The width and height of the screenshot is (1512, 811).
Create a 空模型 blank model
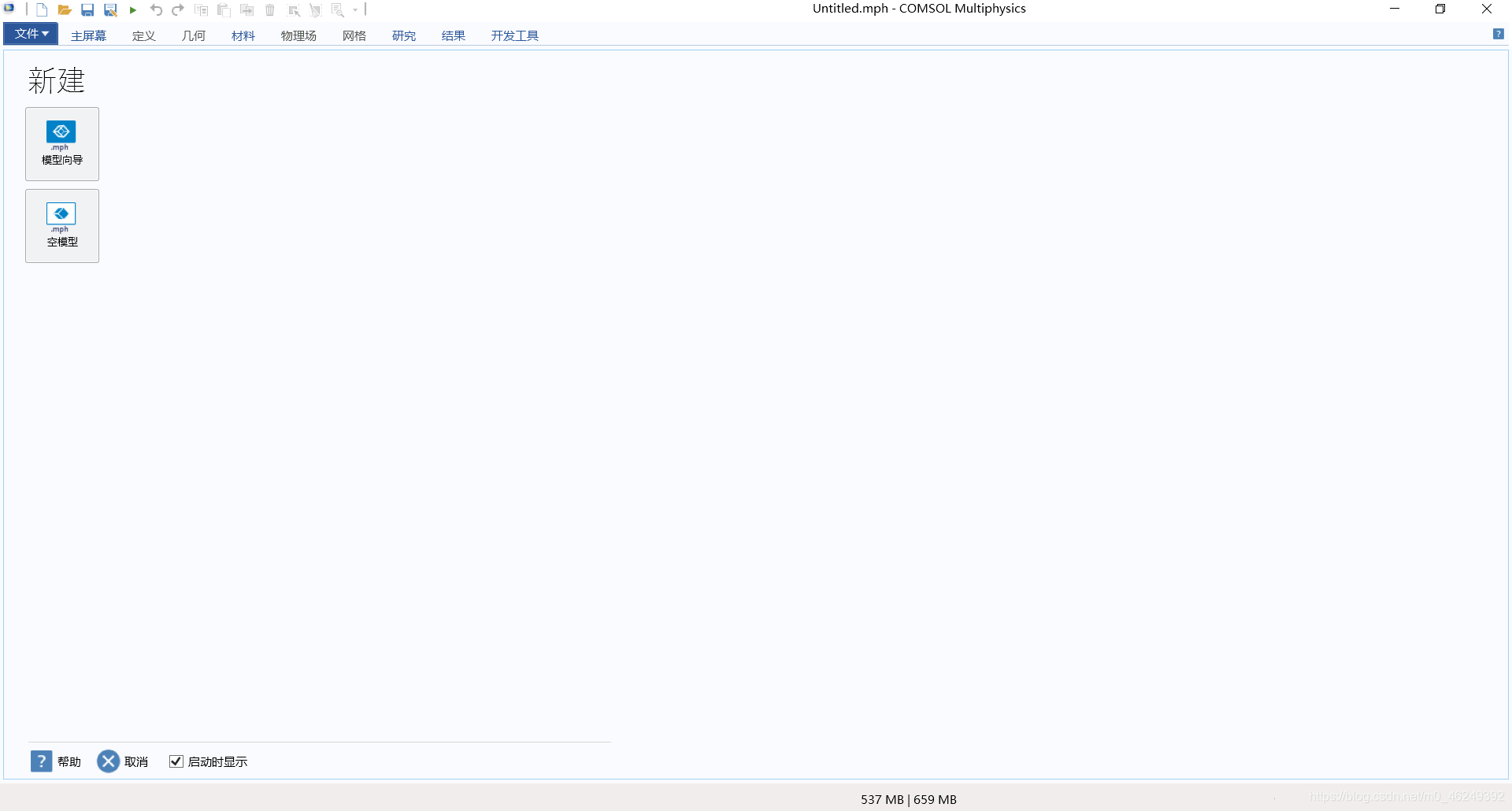tap(62, 226)
